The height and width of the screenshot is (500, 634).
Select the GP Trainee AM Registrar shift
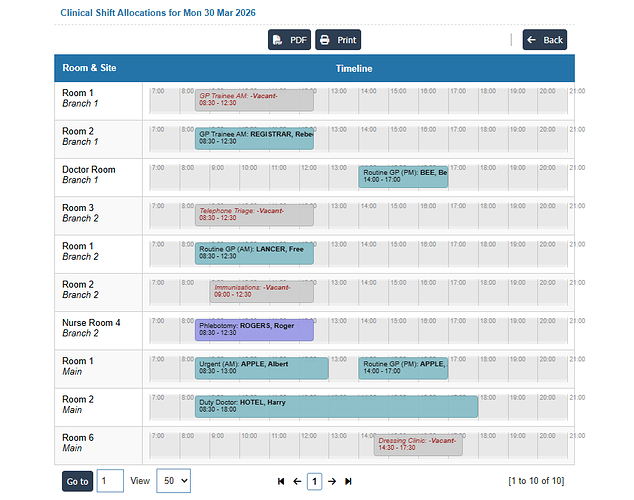(254, 138)
